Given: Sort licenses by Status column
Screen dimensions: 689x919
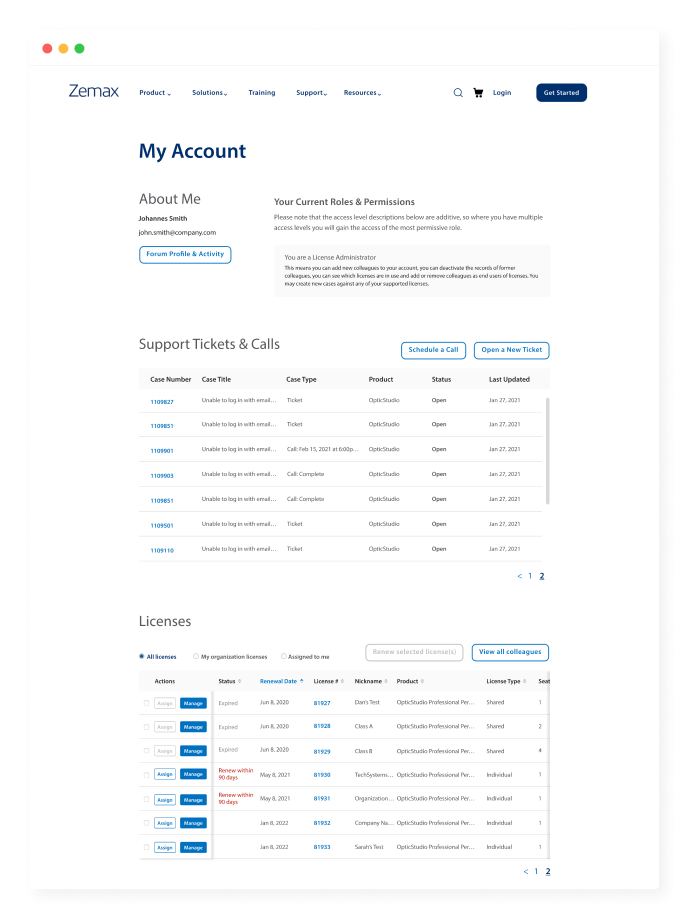Looking at the screenshot, I should point(230,681).
